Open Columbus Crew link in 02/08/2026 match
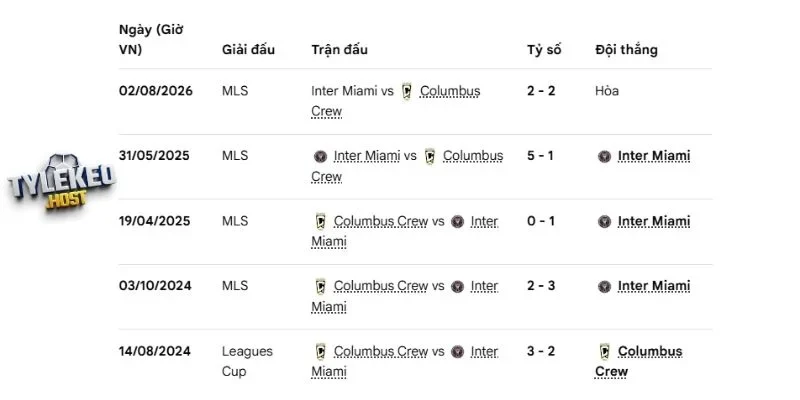This screenshot has height=400, width=800. 396,101
